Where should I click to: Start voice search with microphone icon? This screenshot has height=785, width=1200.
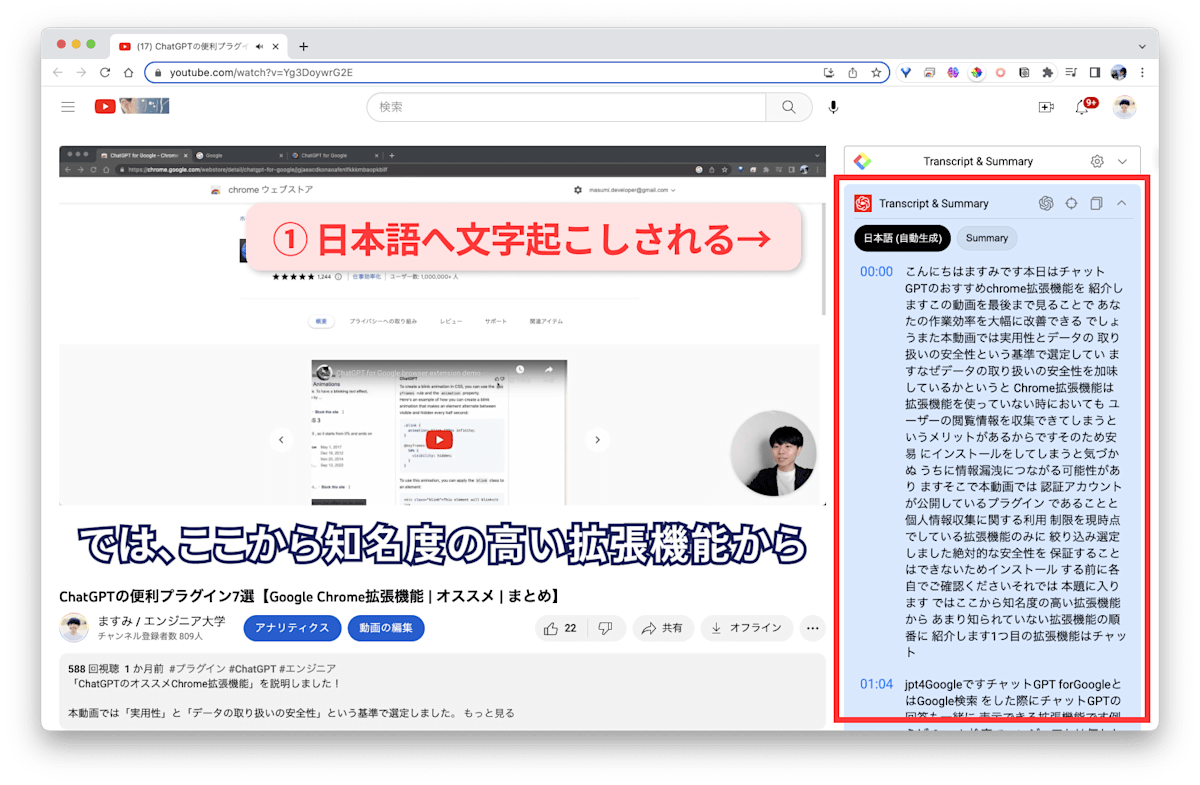(x=834, y=107)
